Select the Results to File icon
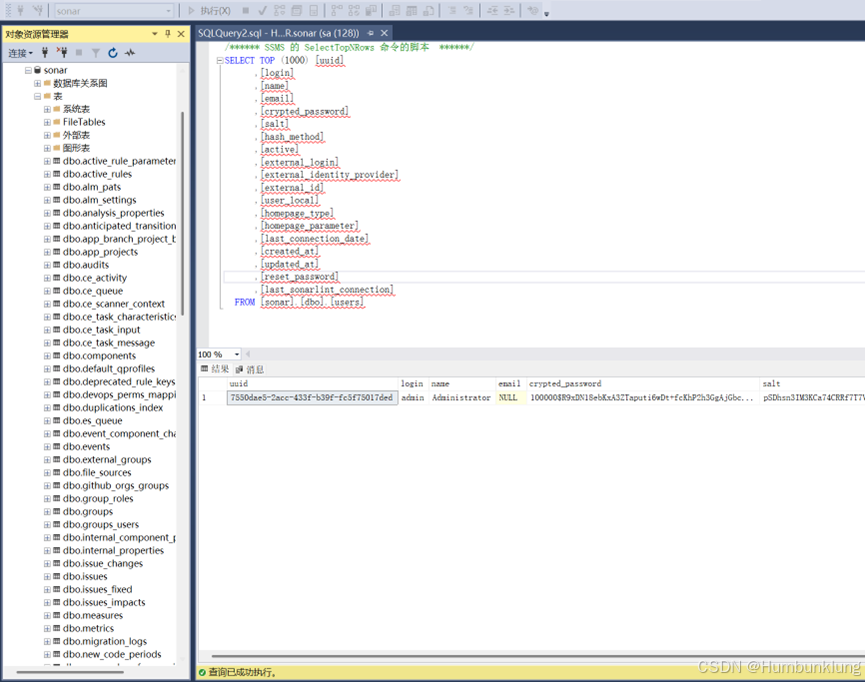The width and height of the screenshot is (865, 682). pyautogui.click(x=429, y=10)
